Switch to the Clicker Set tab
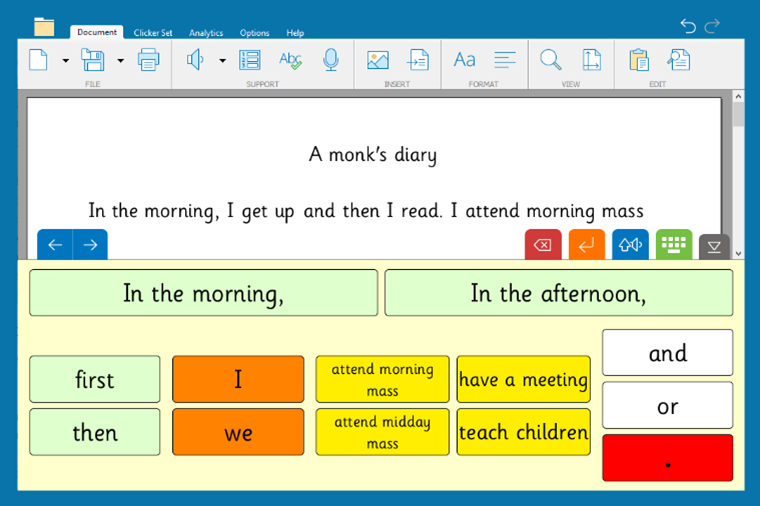This screenshot has width=760, height=506. click(153, 33)
